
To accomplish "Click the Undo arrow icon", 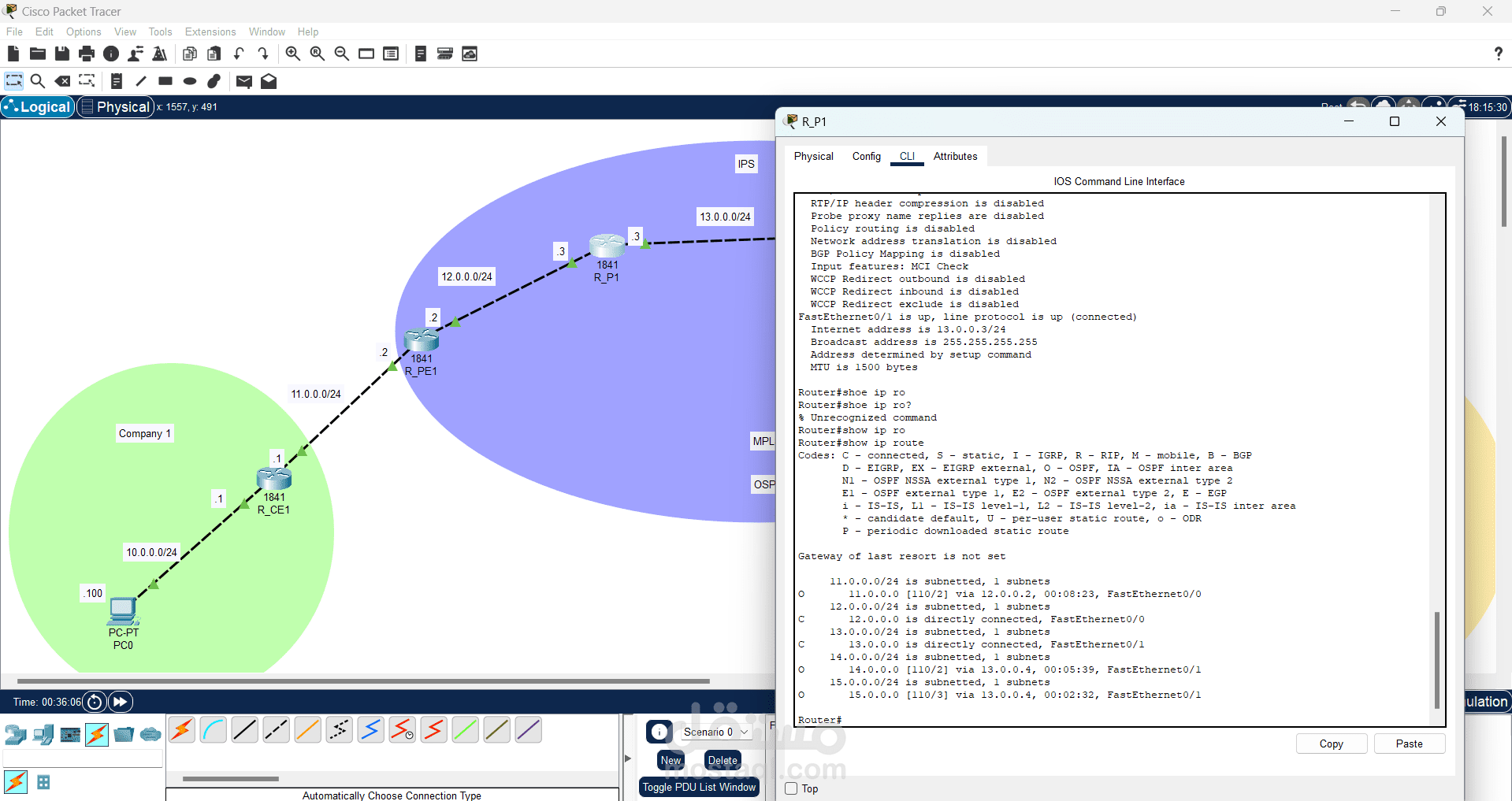I will point(239,54).
